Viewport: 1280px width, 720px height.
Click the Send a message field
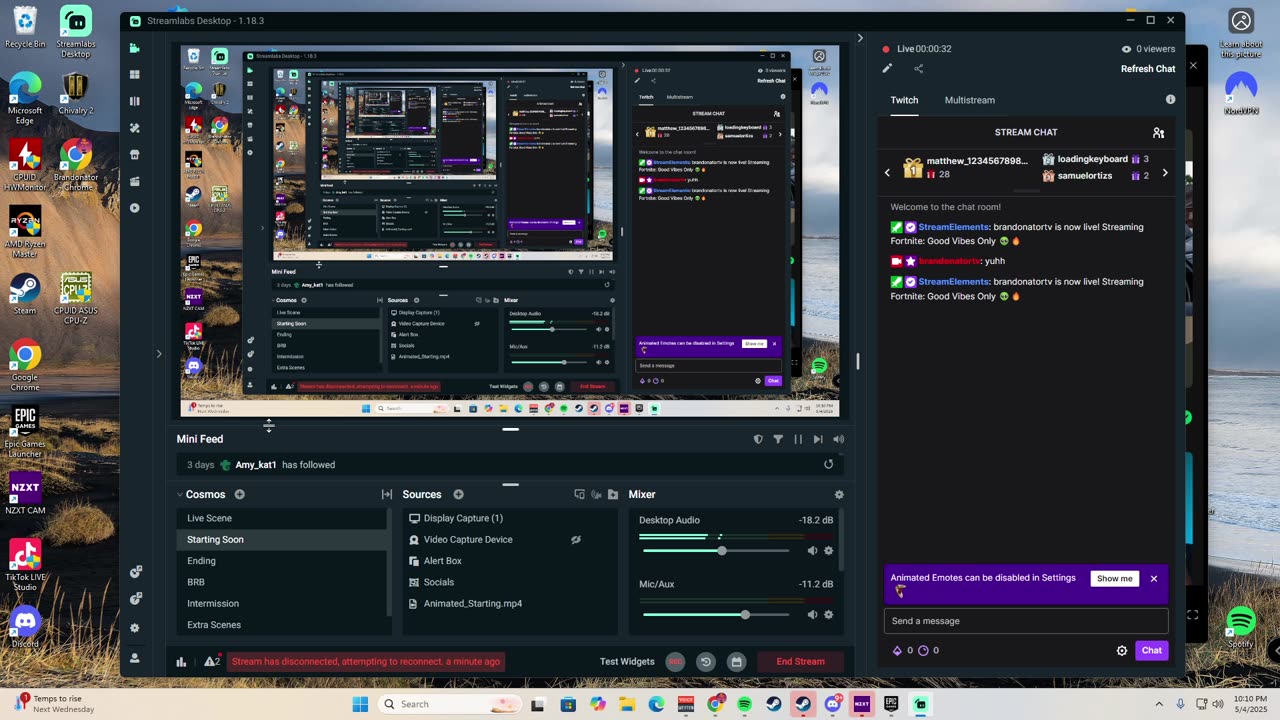(1025, 621)
